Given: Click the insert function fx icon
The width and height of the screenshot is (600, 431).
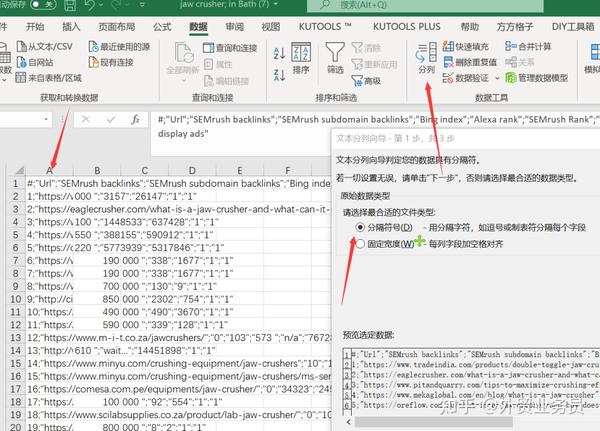Looking at the screenshot, I should [135, 119].
